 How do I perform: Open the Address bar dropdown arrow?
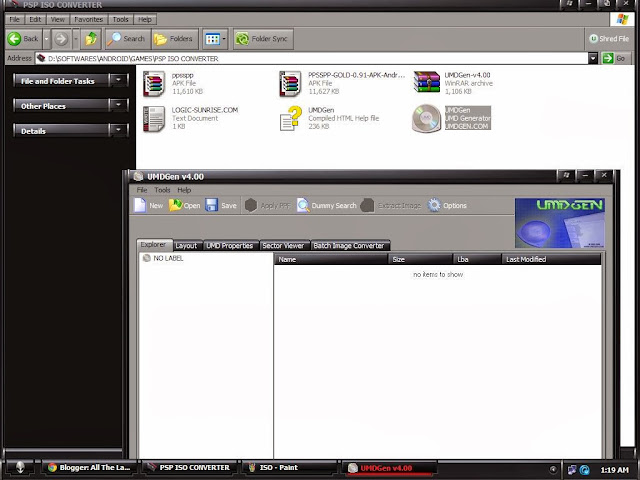coord(593,58)
